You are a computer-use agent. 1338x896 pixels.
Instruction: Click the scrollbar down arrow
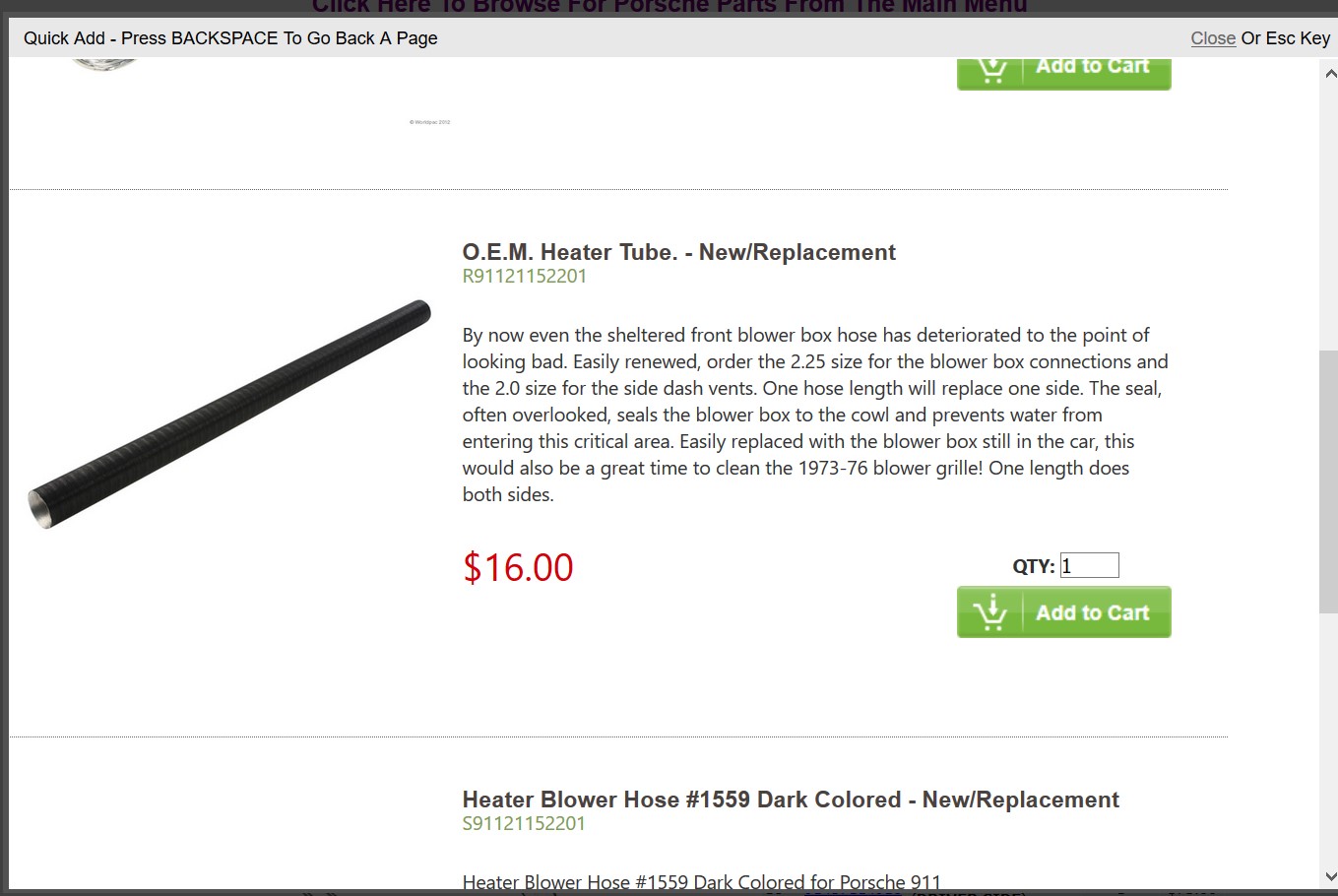click(x=1329, y=875)
